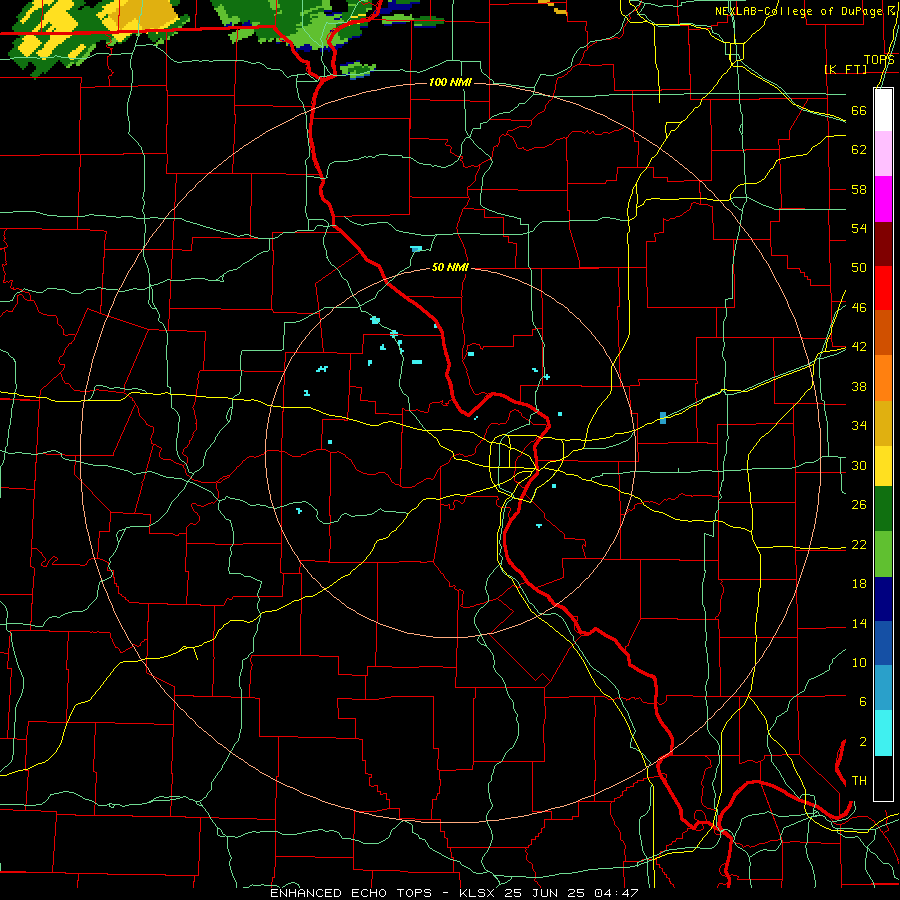Click the '50 NMI' range ring label

pyautogui.click(x=450, y=267)
